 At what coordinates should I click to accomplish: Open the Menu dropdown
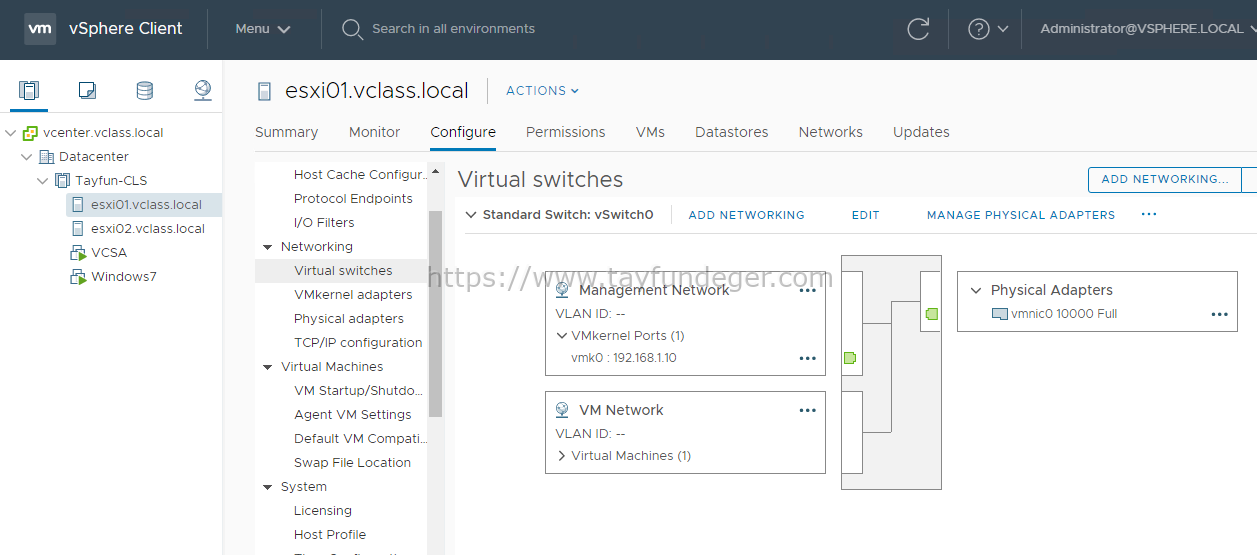tap(263, 29)
